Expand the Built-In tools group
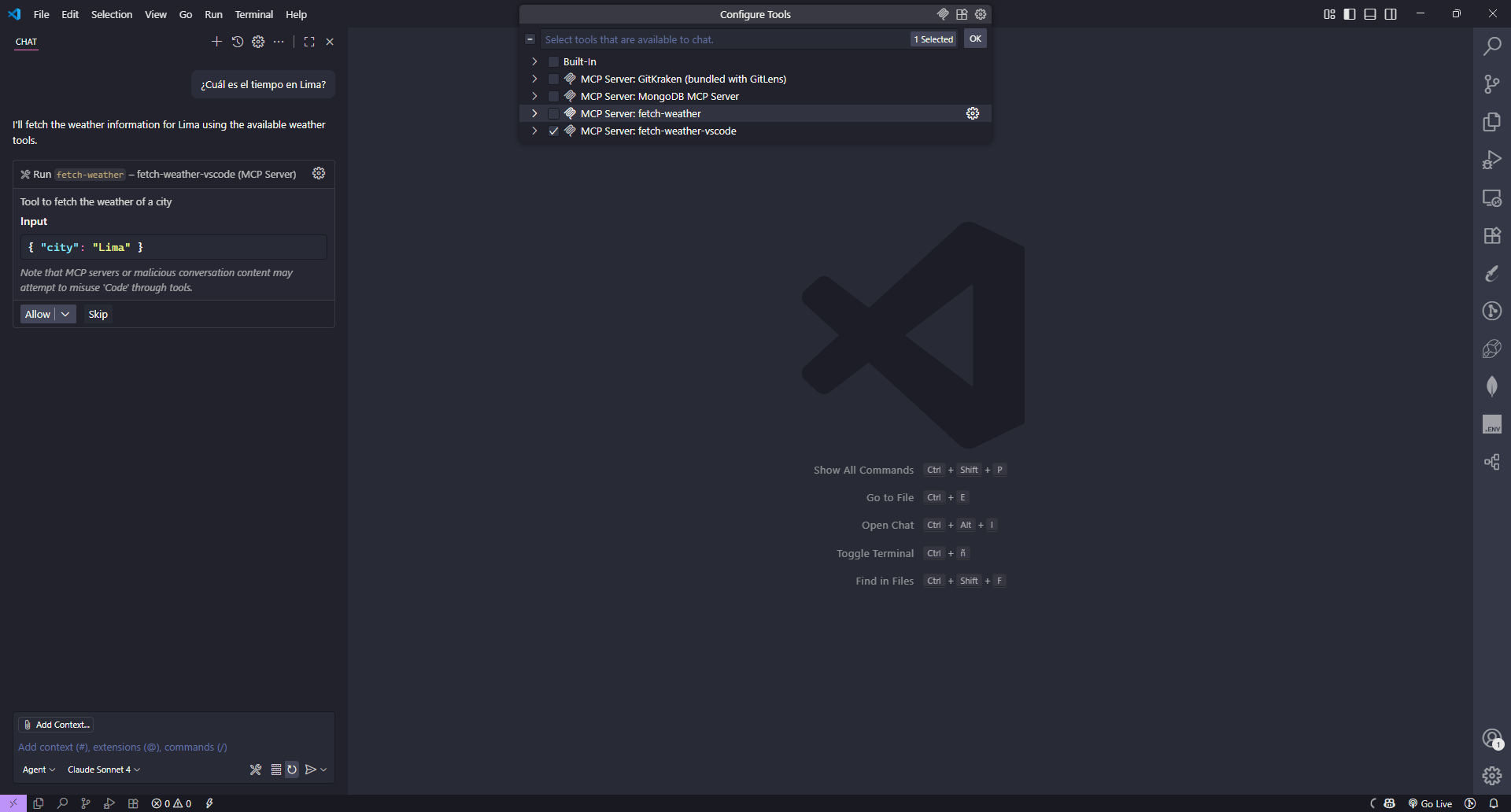 (534, 61)
